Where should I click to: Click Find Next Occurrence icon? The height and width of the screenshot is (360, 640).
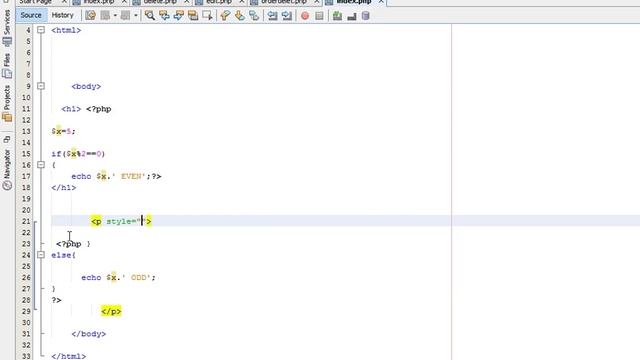[x=178, y=16]
